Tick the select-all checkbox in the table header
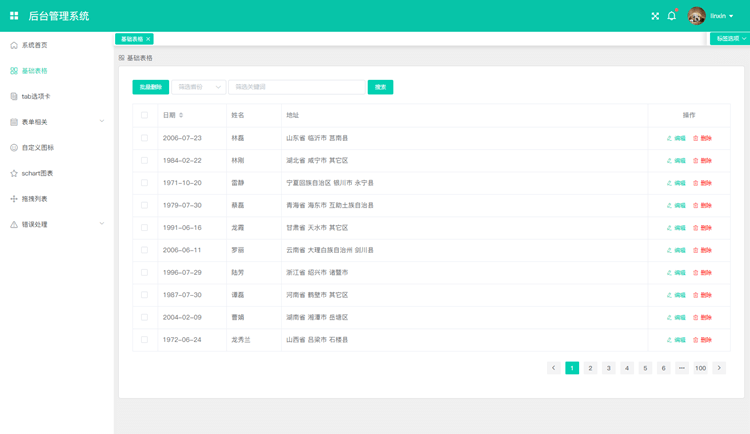Image resolution: width=750 pixels, height=434 pixels. [x=144, y=115]
